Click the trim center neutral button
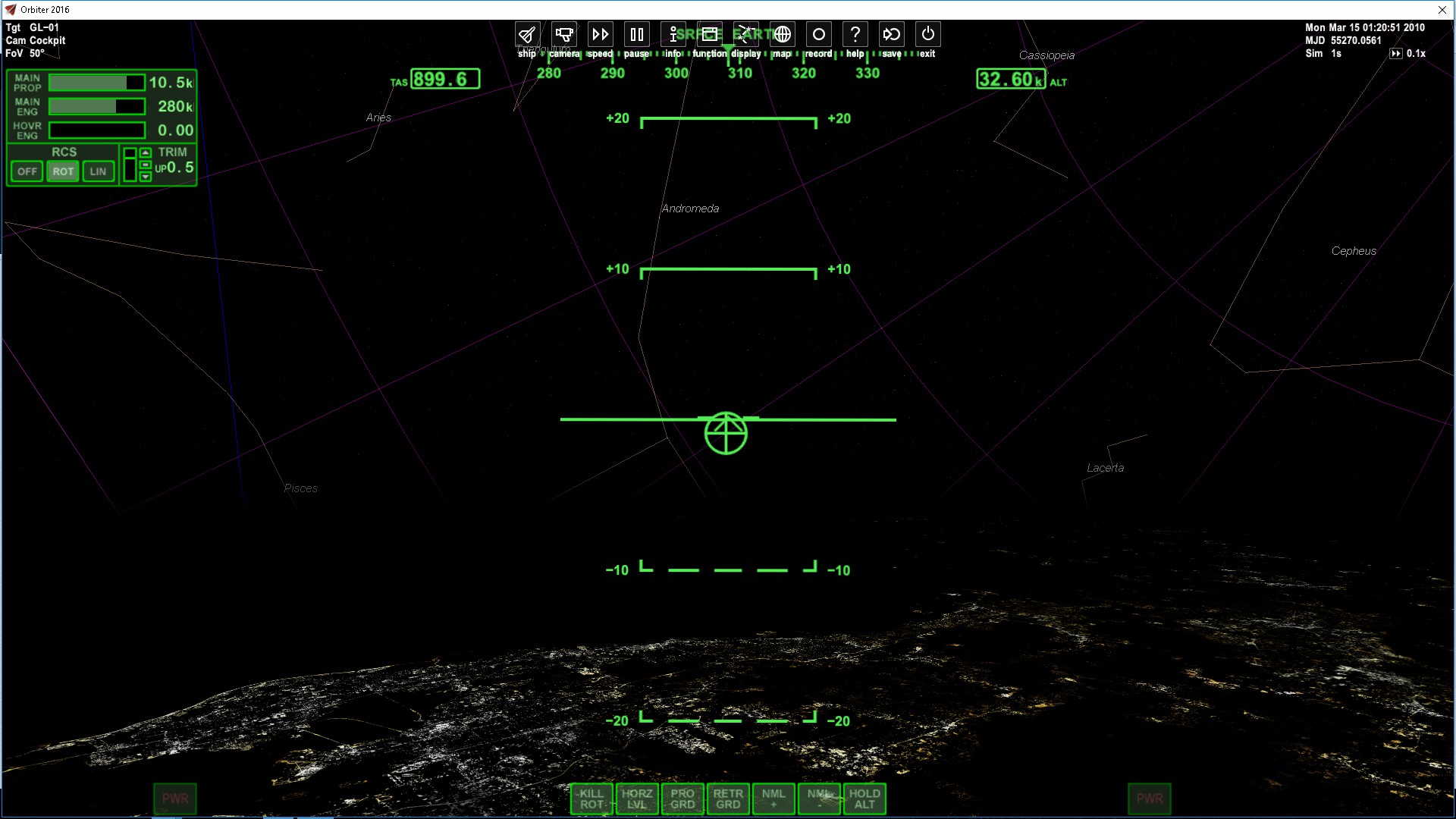1456x819 pixels. point(146,165)
